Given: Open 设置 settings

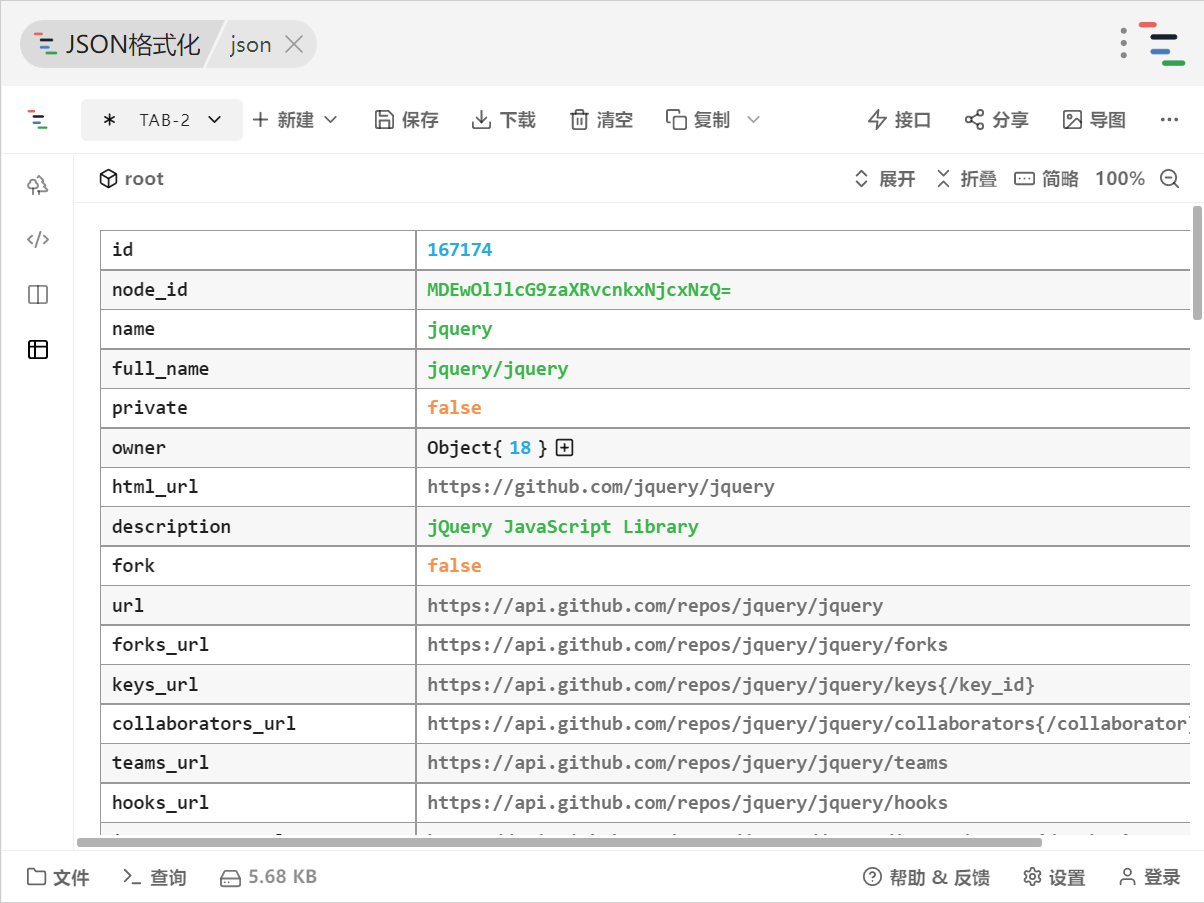Looking at the screenshot, I should [x=1054, y=877].
